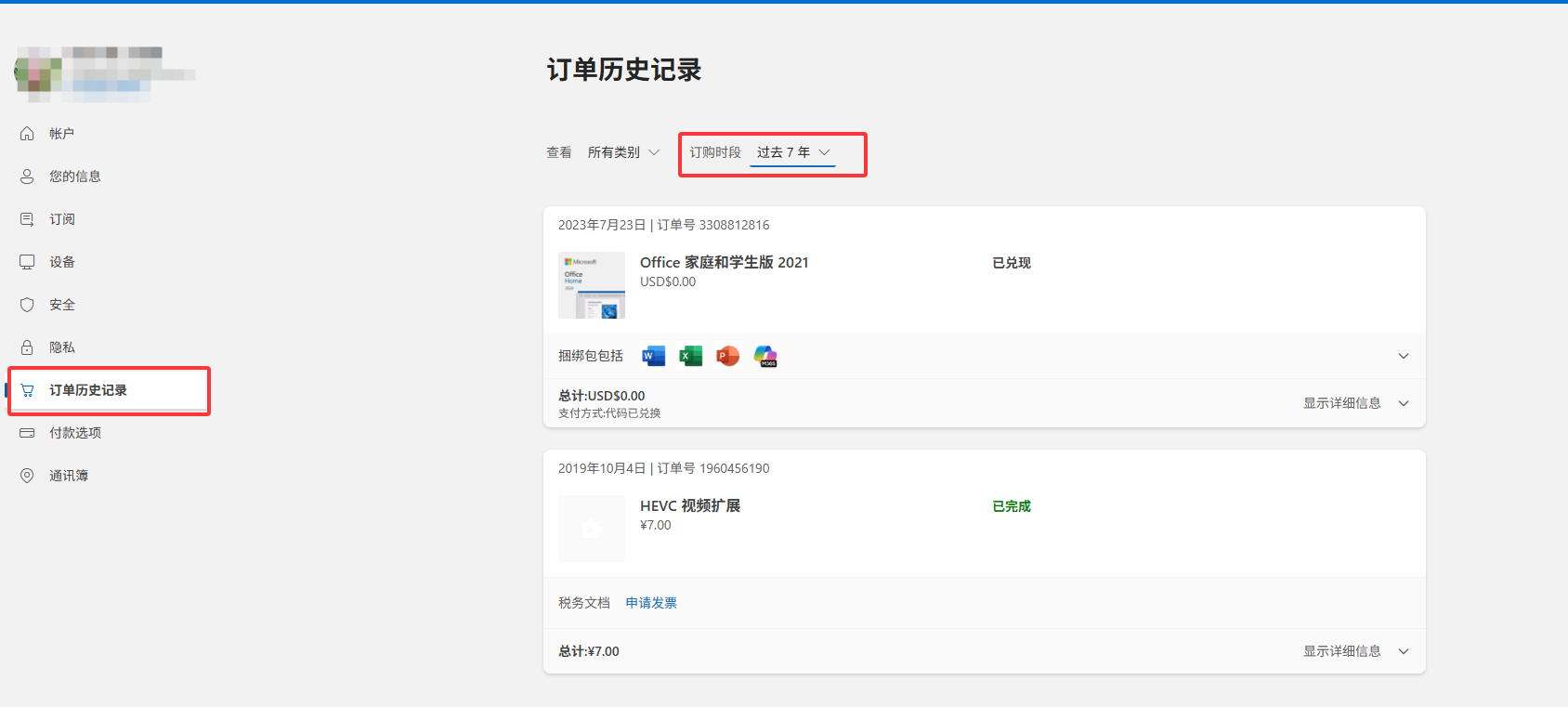Open the HEVC 视频扩展 placeholder thumbnail

[592, 529]
